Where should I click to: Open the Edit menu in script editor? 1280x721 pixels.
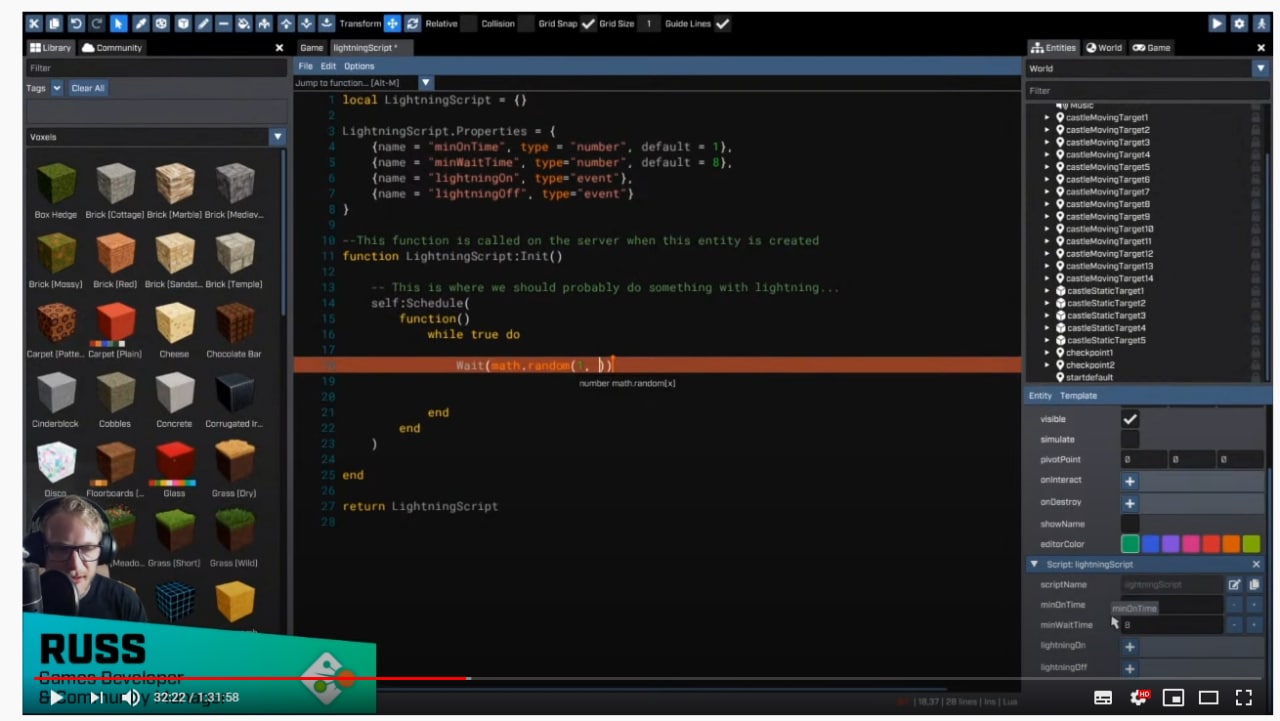coord(328,66)
